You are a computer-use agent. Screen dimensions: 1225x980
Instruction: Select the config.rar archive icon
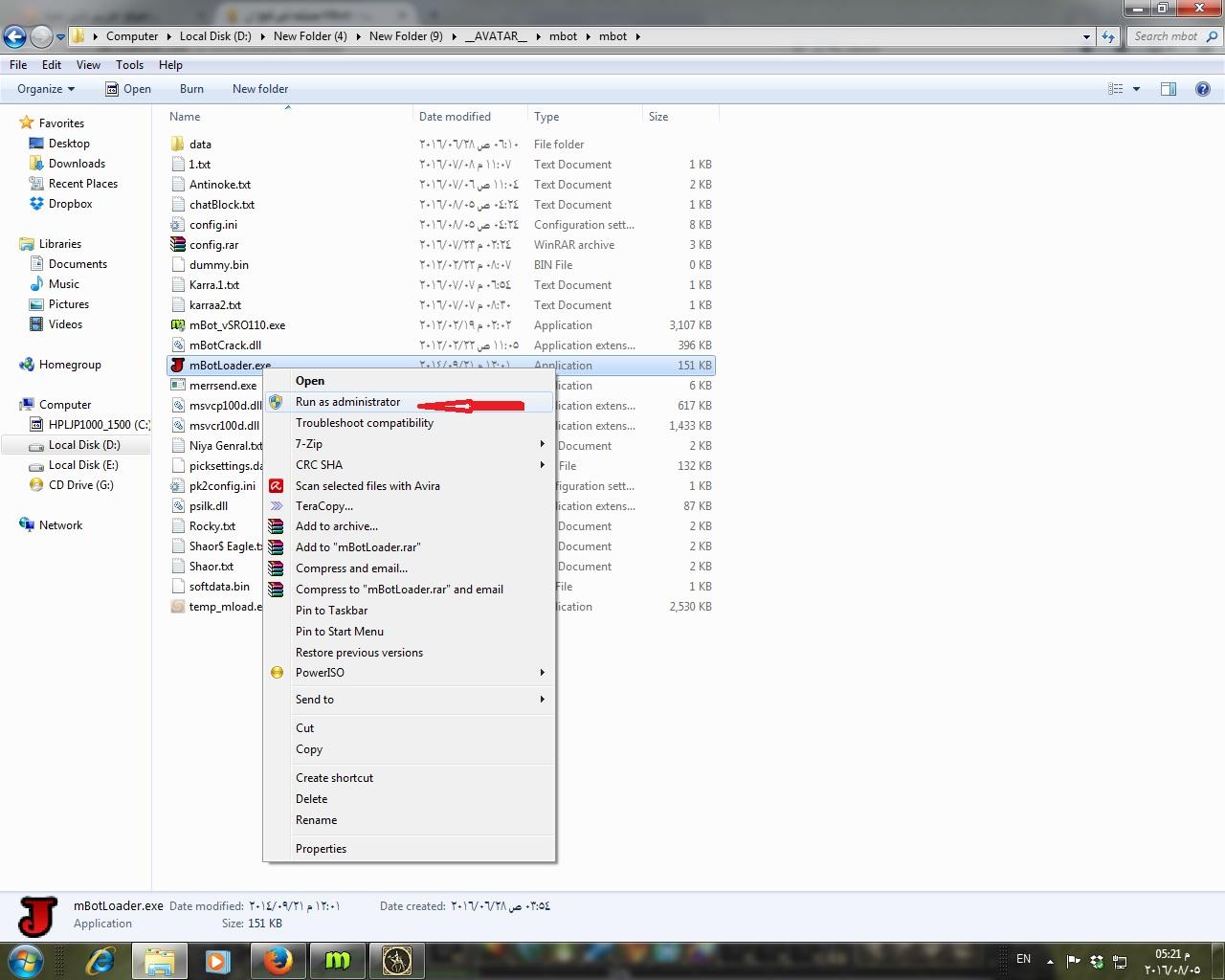click(177, 244)
